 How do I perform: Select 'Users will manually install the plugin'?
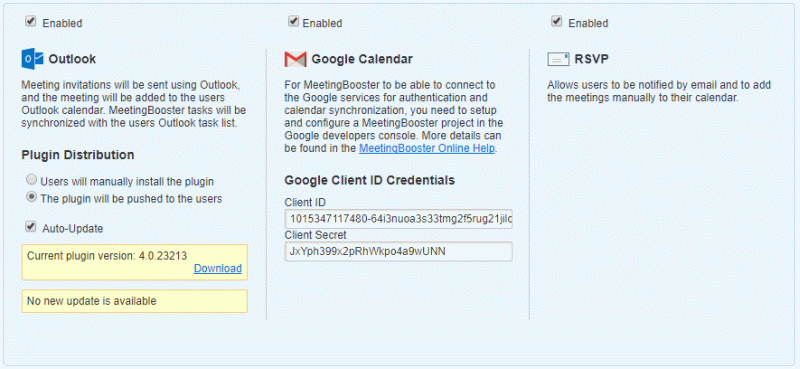[x=32, y=180]
